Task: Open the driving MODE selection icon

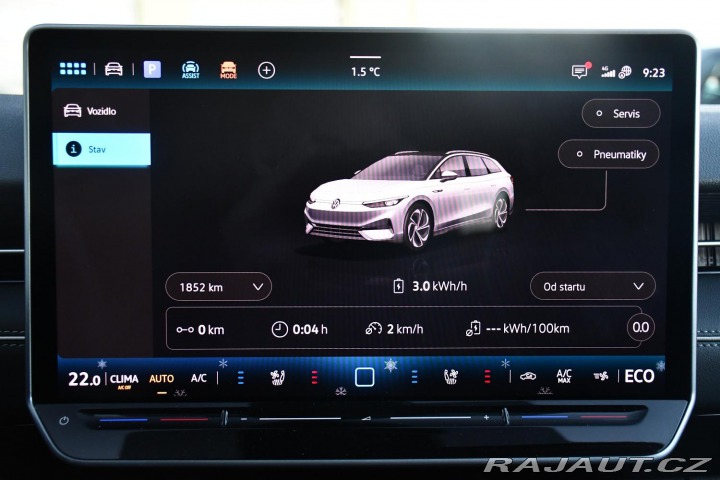Action: click(228, 70)
